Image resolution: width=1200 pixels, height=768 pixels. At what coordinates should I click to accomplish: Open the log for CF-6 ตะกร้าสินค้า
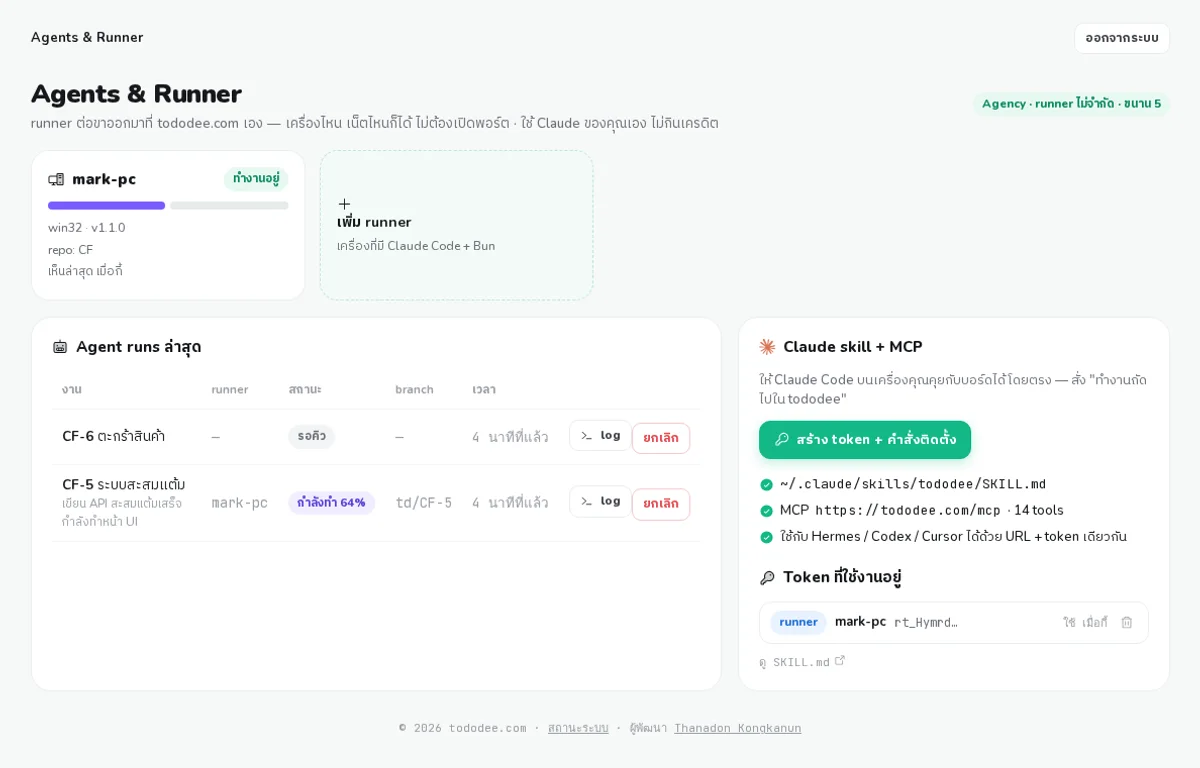(600, 436)
